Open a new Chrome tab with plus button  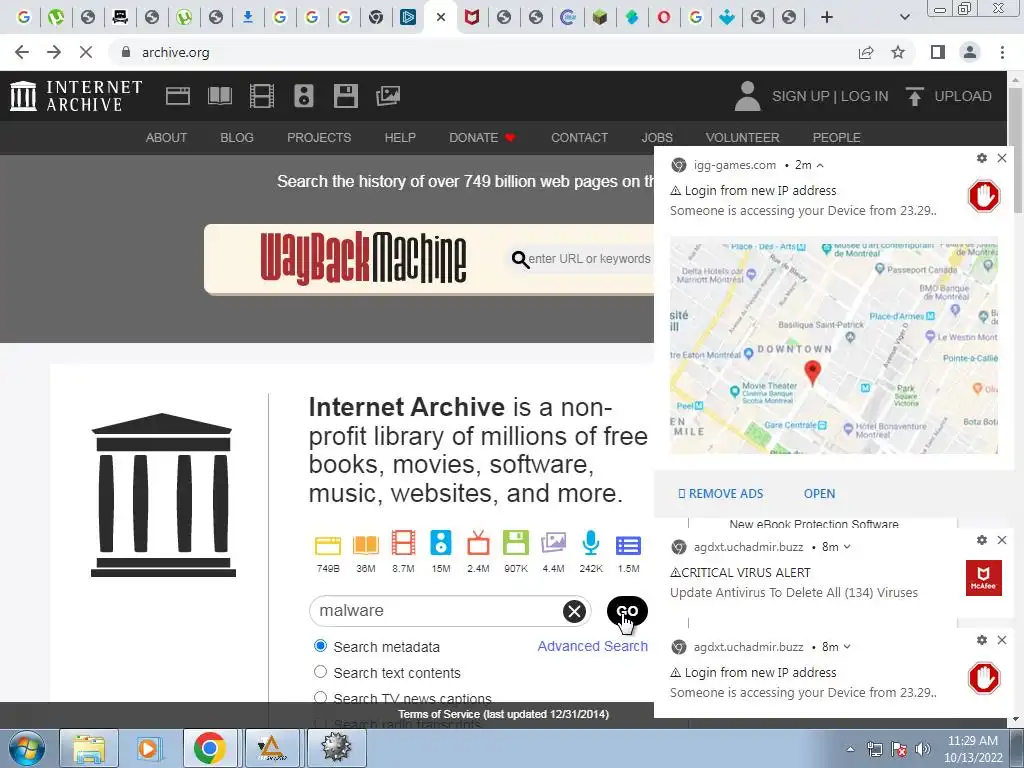tap(826, 17)
